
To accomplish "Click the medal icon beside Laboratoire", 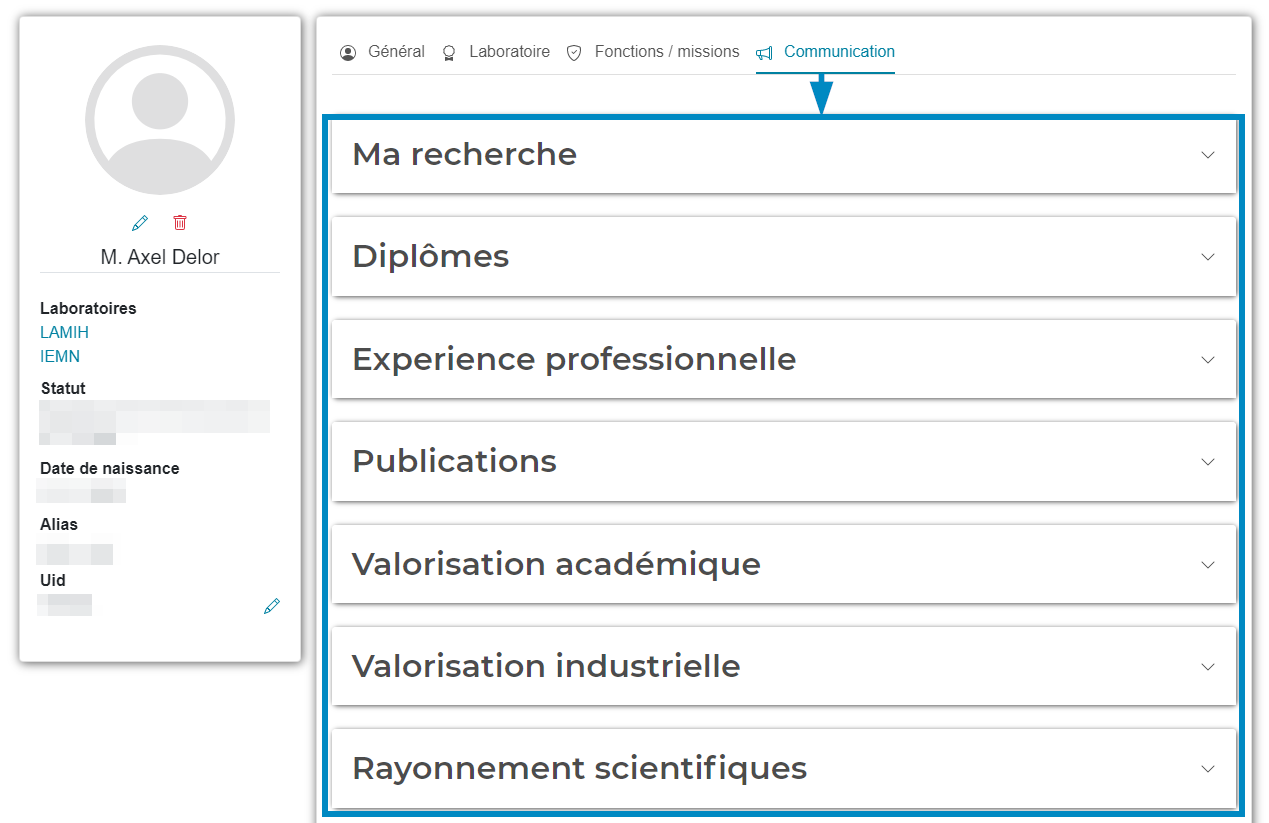I will click(x=449, y=53).
